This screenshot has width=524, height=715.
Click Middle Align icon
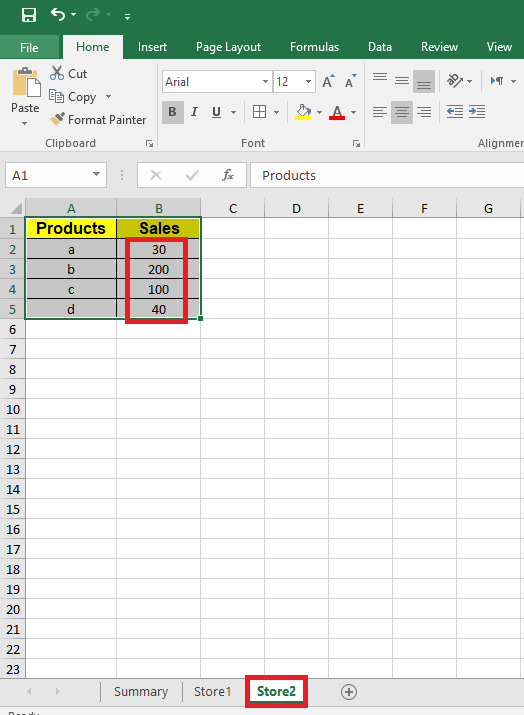(401, 81)
